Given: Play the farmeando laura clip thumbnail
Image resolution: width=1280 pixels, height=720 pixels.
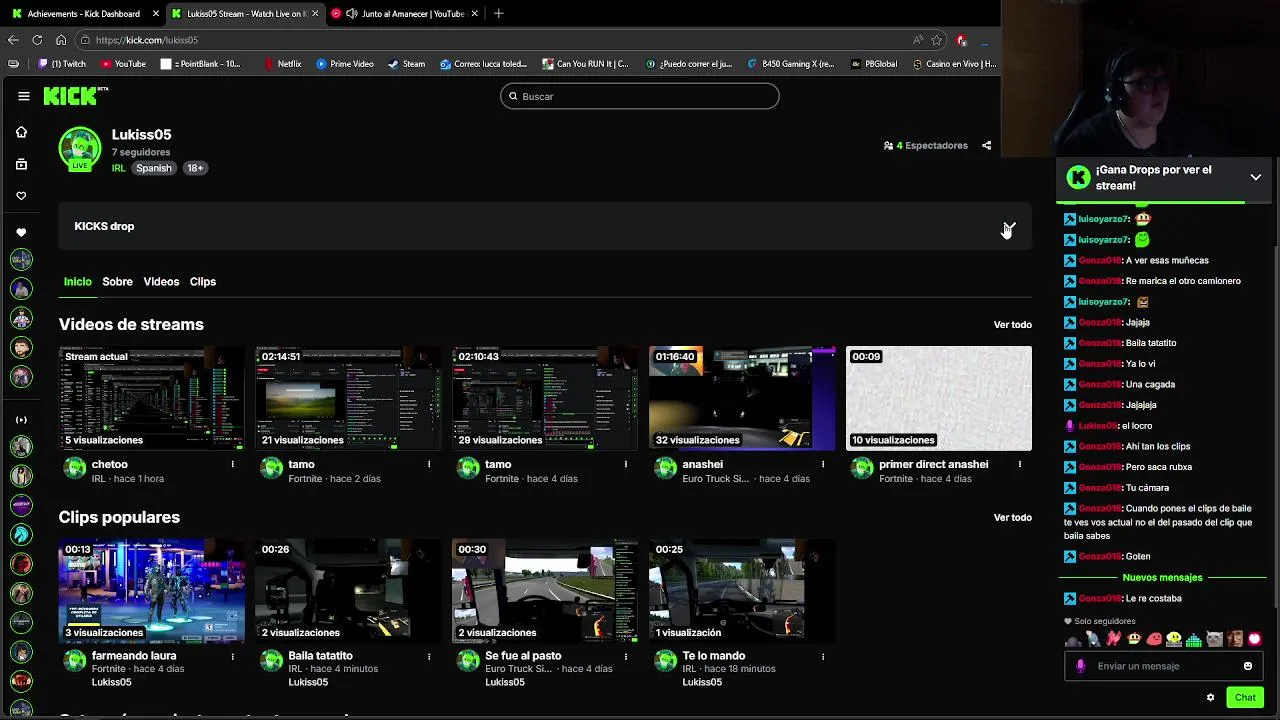Looking at the screenshot, I should click(x=152, y=591).
